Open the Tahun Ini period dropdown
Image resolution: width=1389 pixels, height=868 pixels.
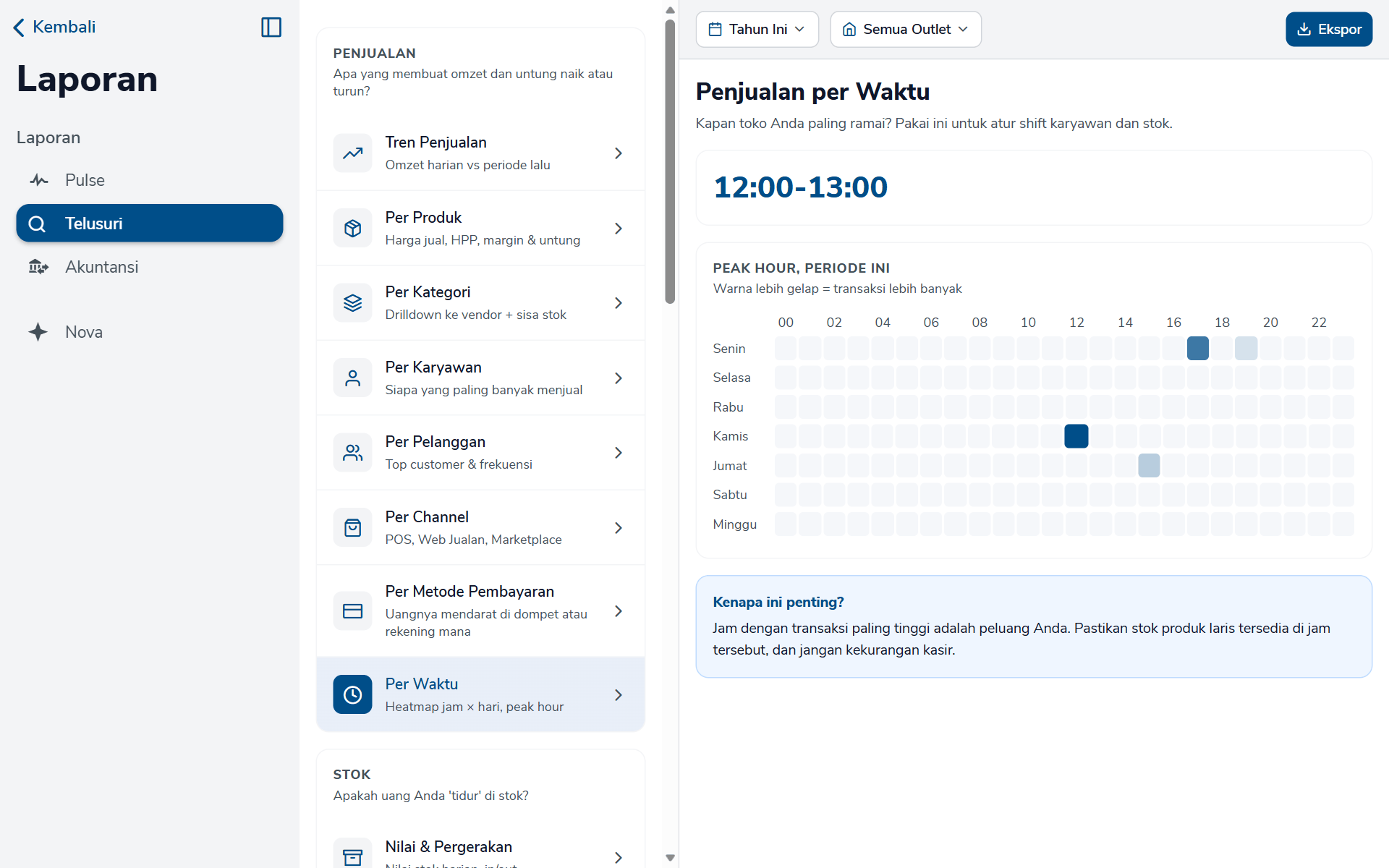coord(757,30)
